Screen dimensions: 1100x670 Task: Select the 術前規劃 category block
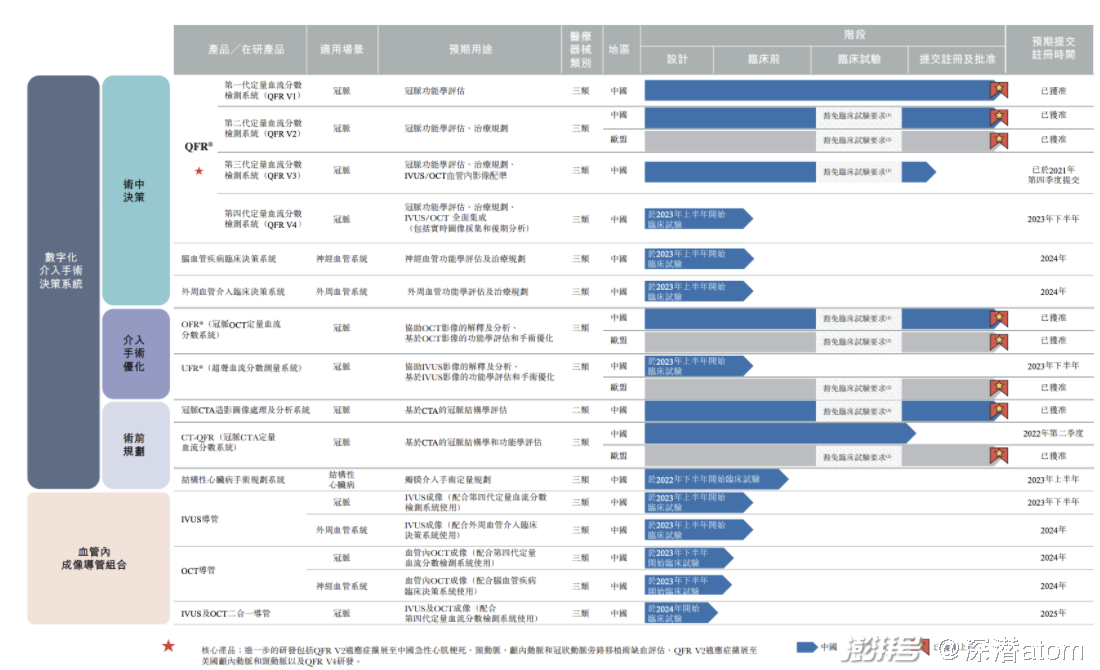[x=135, y=445]
